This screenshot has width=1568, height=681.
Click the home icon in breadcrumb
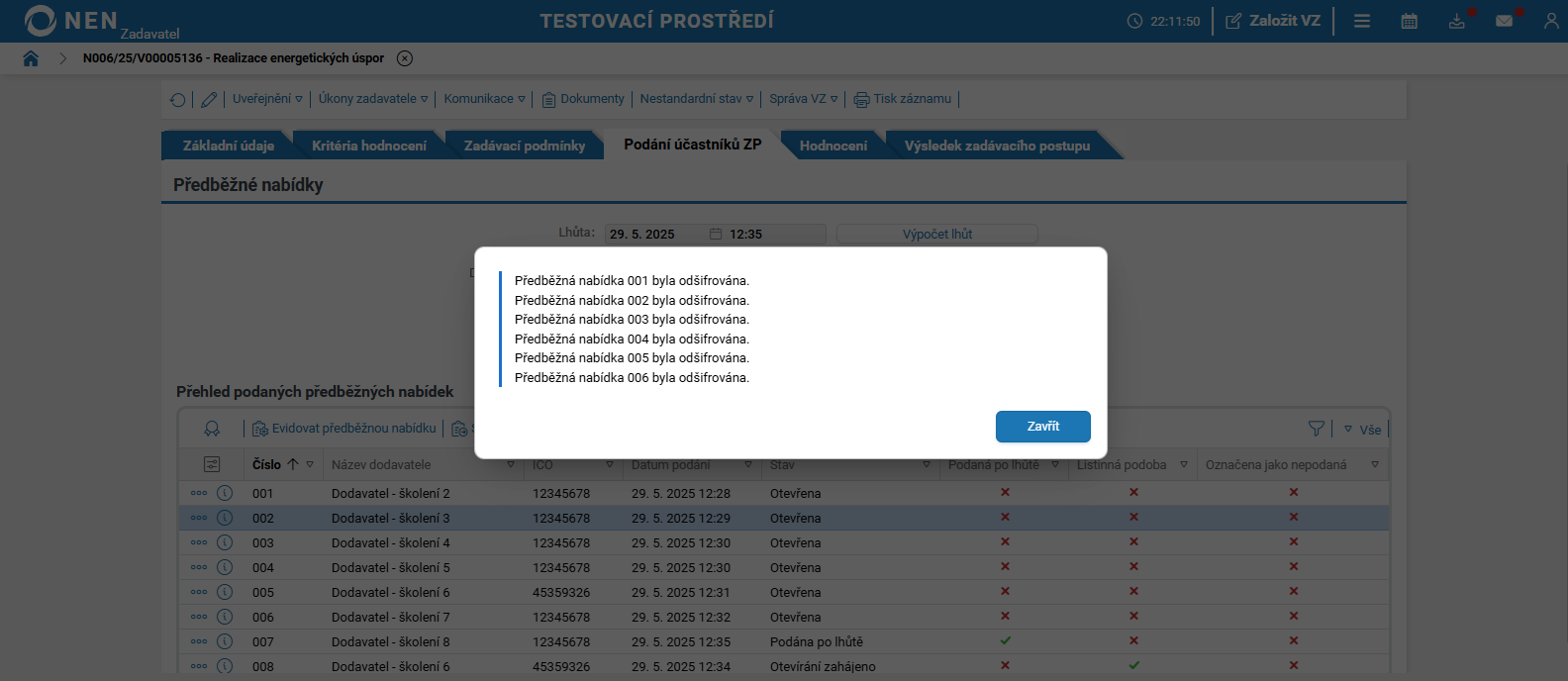coord(31,58)
